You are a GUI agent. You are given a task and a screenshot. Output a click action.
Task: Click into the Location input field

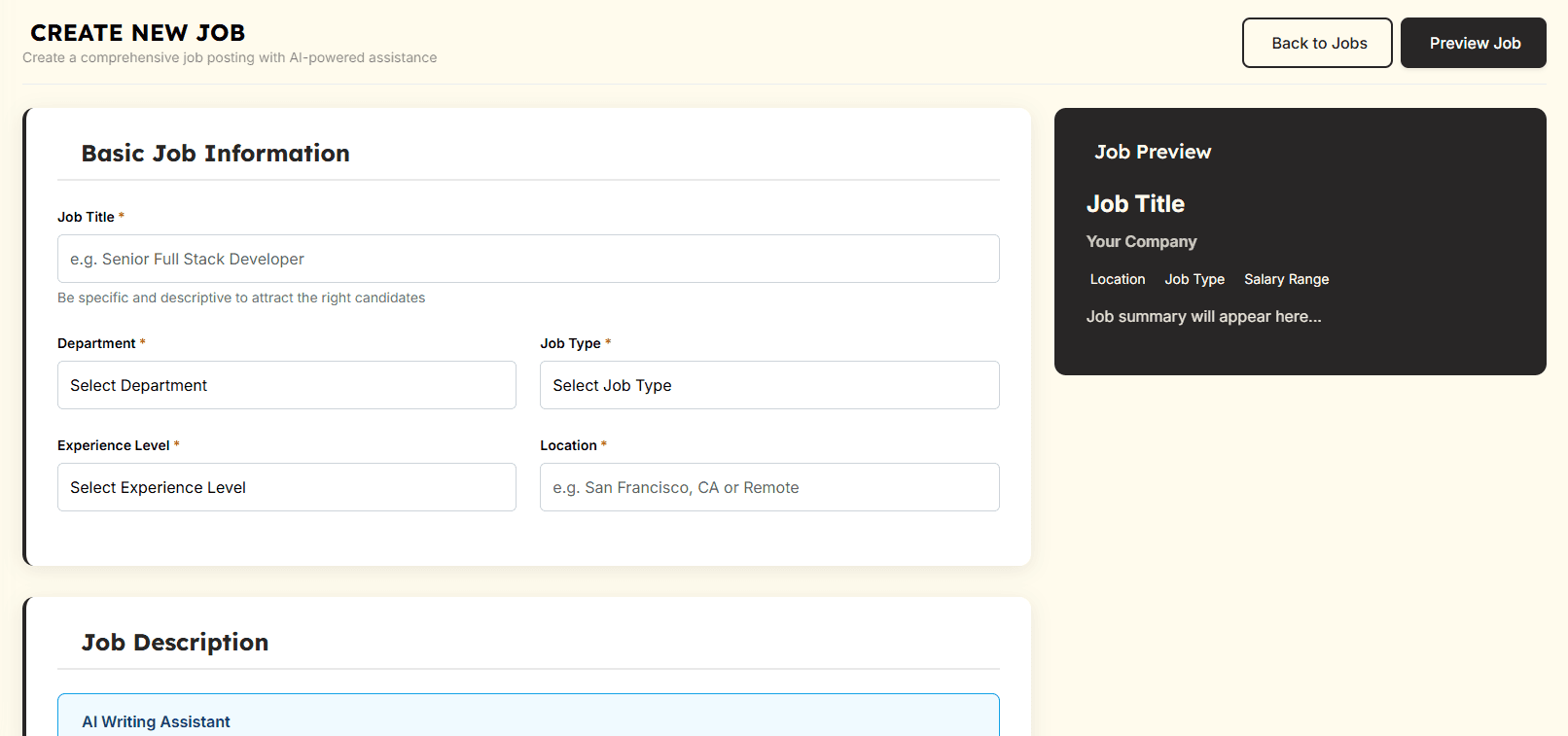(x=769, y=487)
